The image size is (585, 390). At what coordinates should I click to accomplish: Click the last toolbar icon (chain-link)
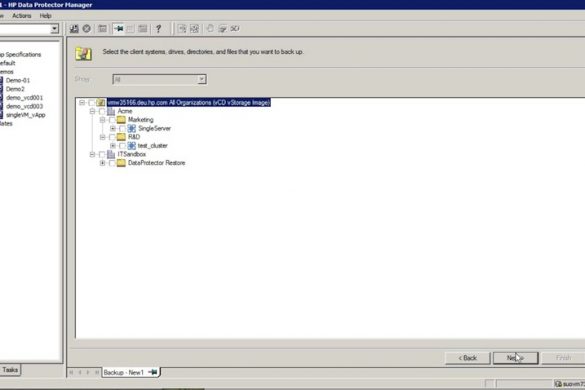click(x=235, y=29)
